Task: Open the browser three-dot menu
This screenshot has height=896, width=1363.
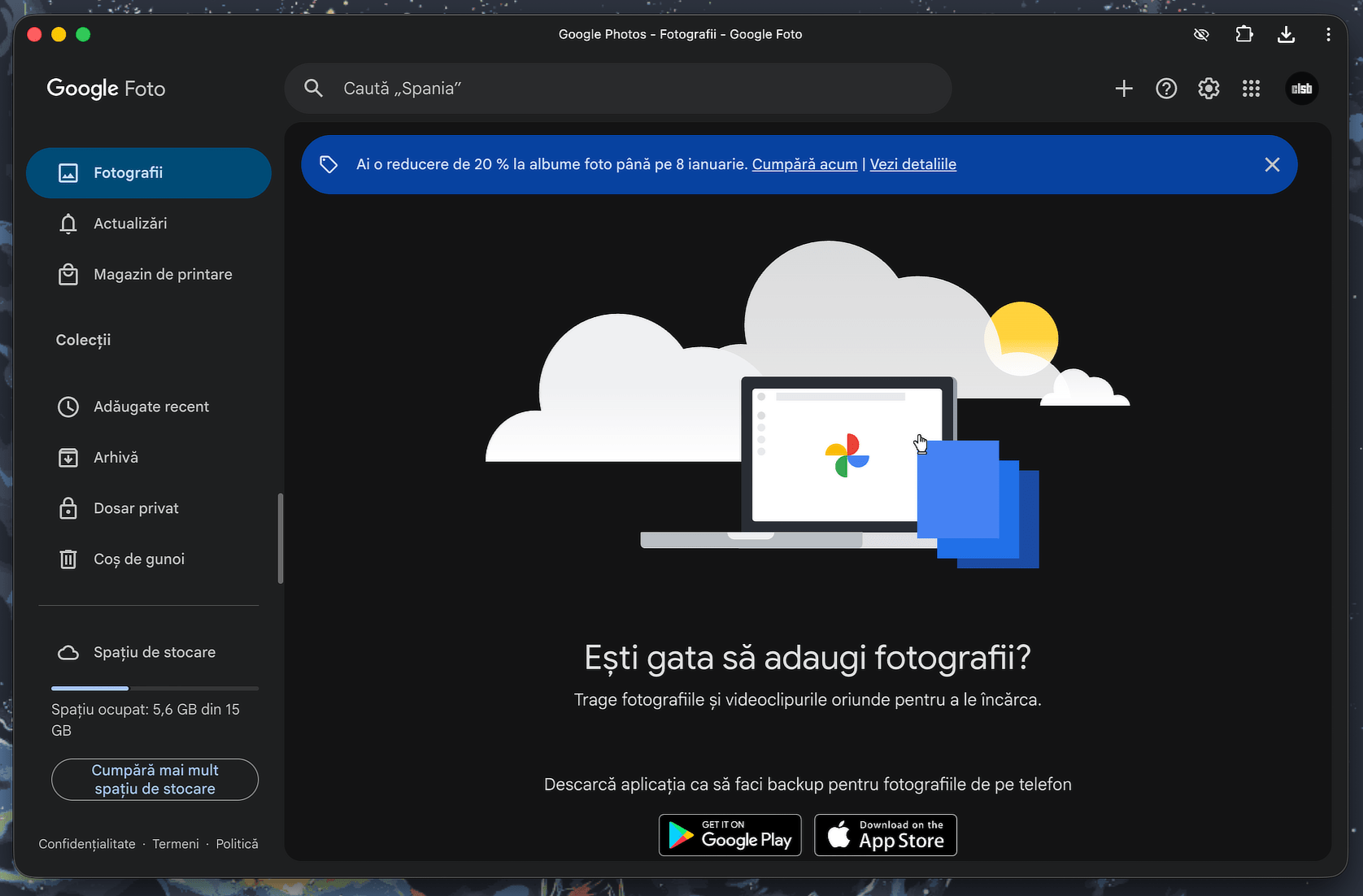Action: [x=1328, y=34]
